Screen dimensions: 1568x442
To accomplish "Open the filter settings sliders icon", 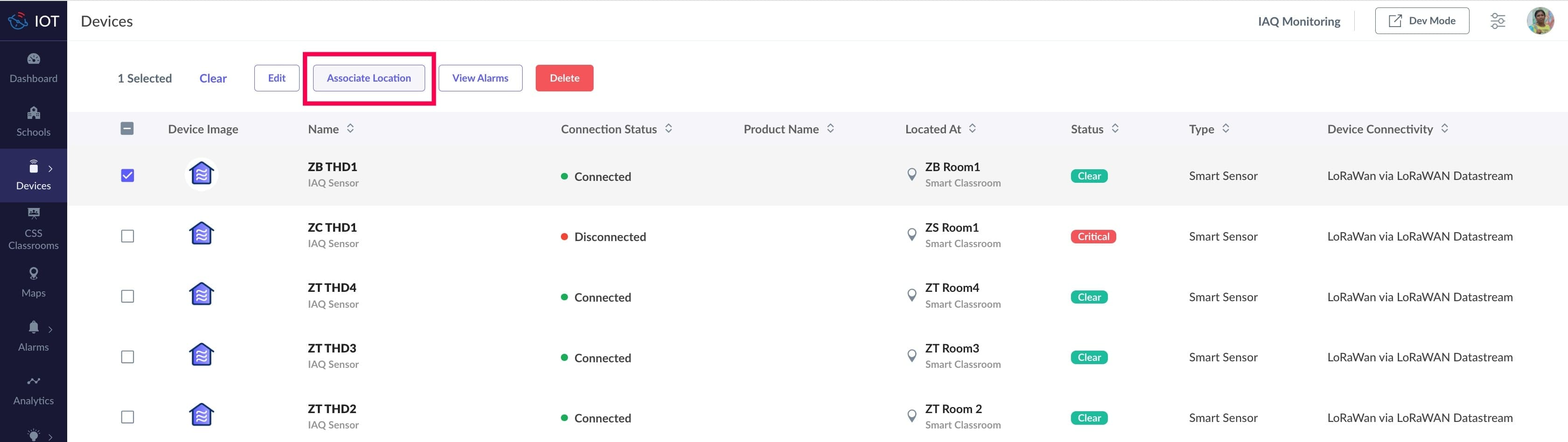I will [x=1498, y=21].
